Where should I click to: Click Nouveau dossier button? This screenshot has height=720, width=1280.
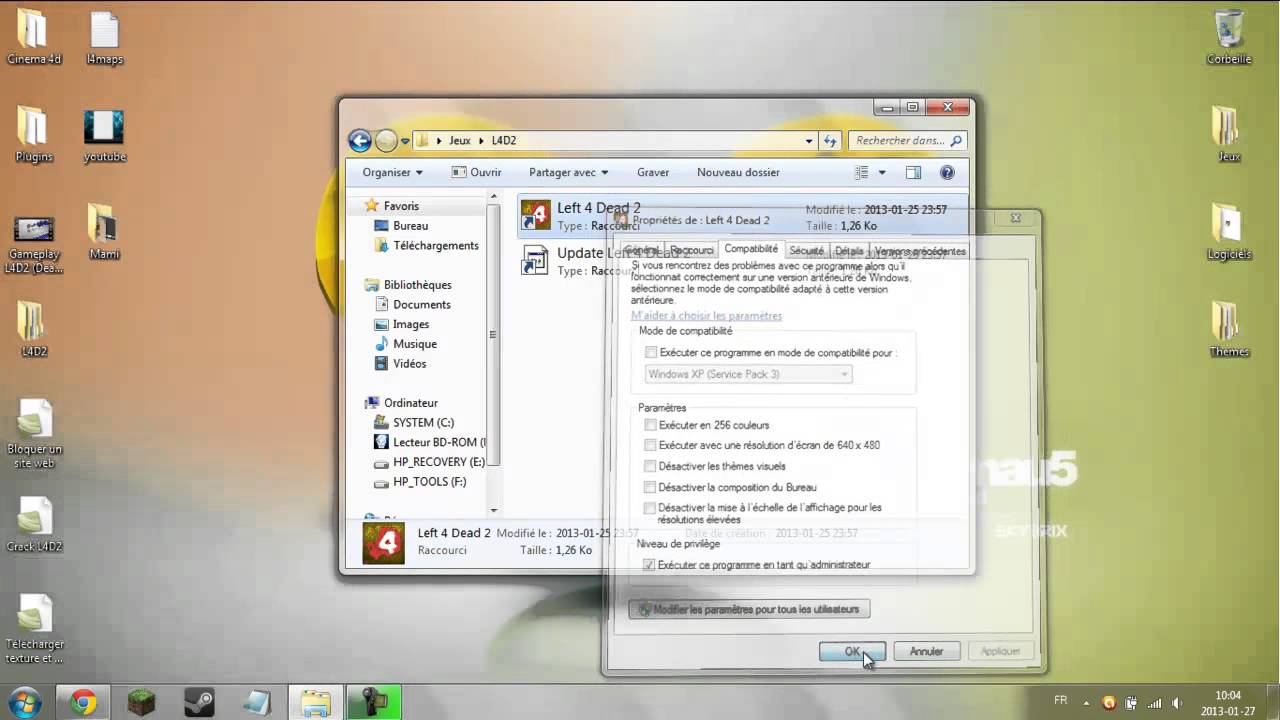coord(738,172)
